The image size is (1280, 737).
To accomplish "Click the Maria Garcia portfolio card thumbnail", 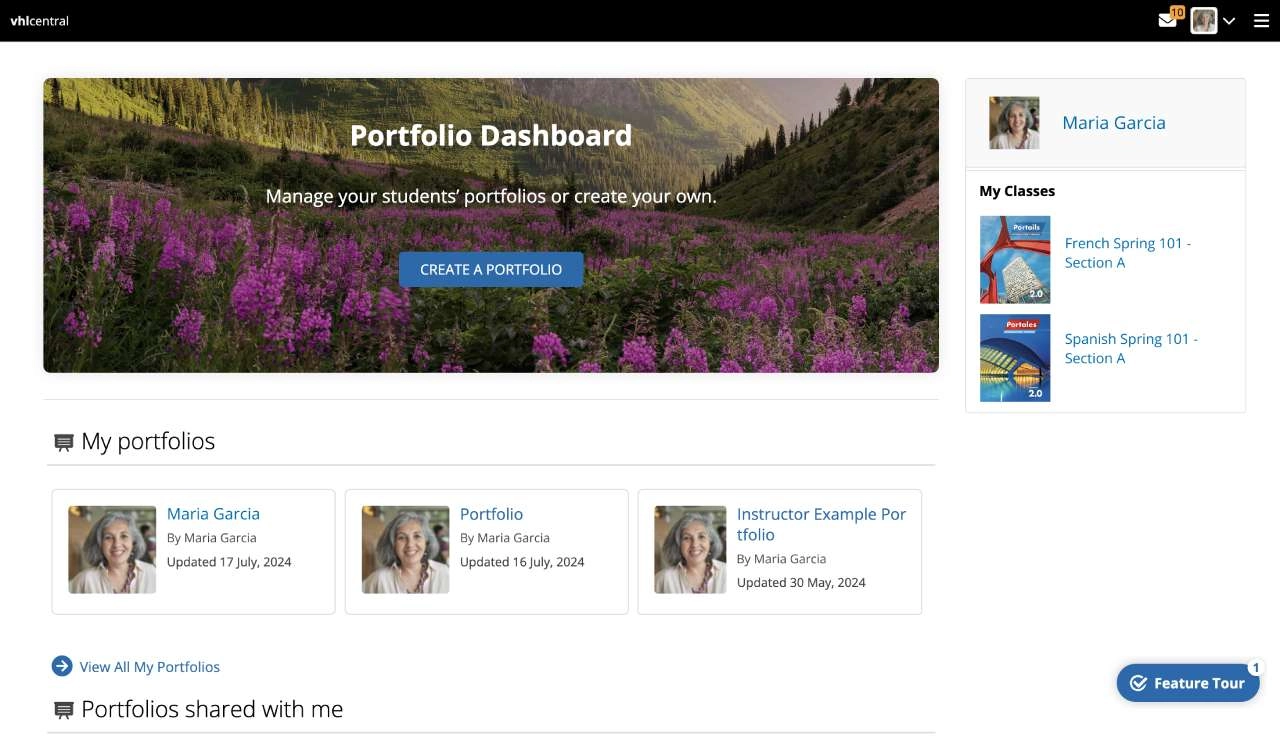I will click(x=112, y=549).
